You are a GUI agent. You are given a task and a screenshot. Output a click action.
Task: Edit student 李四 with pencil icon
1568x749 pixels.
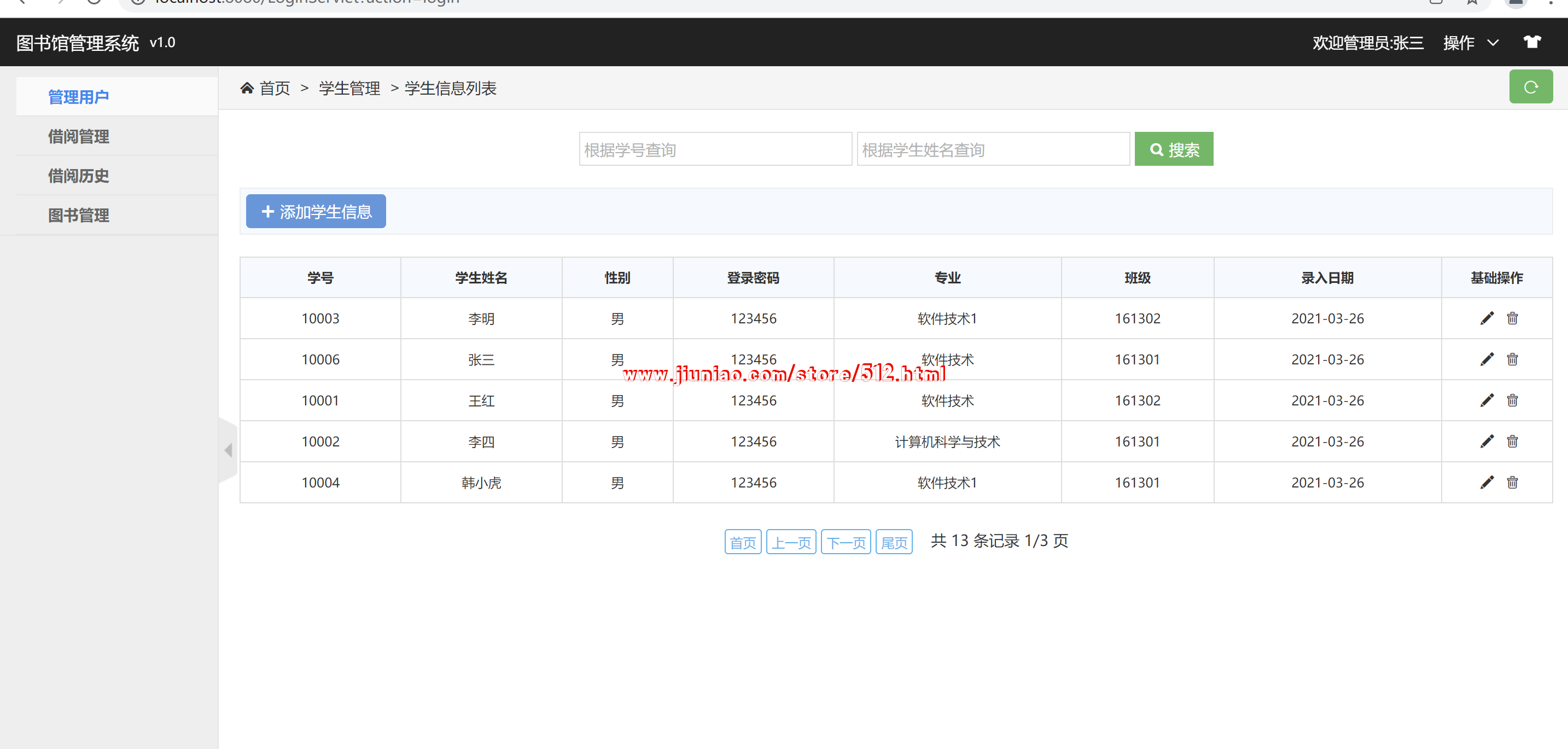coord(1487,442)
